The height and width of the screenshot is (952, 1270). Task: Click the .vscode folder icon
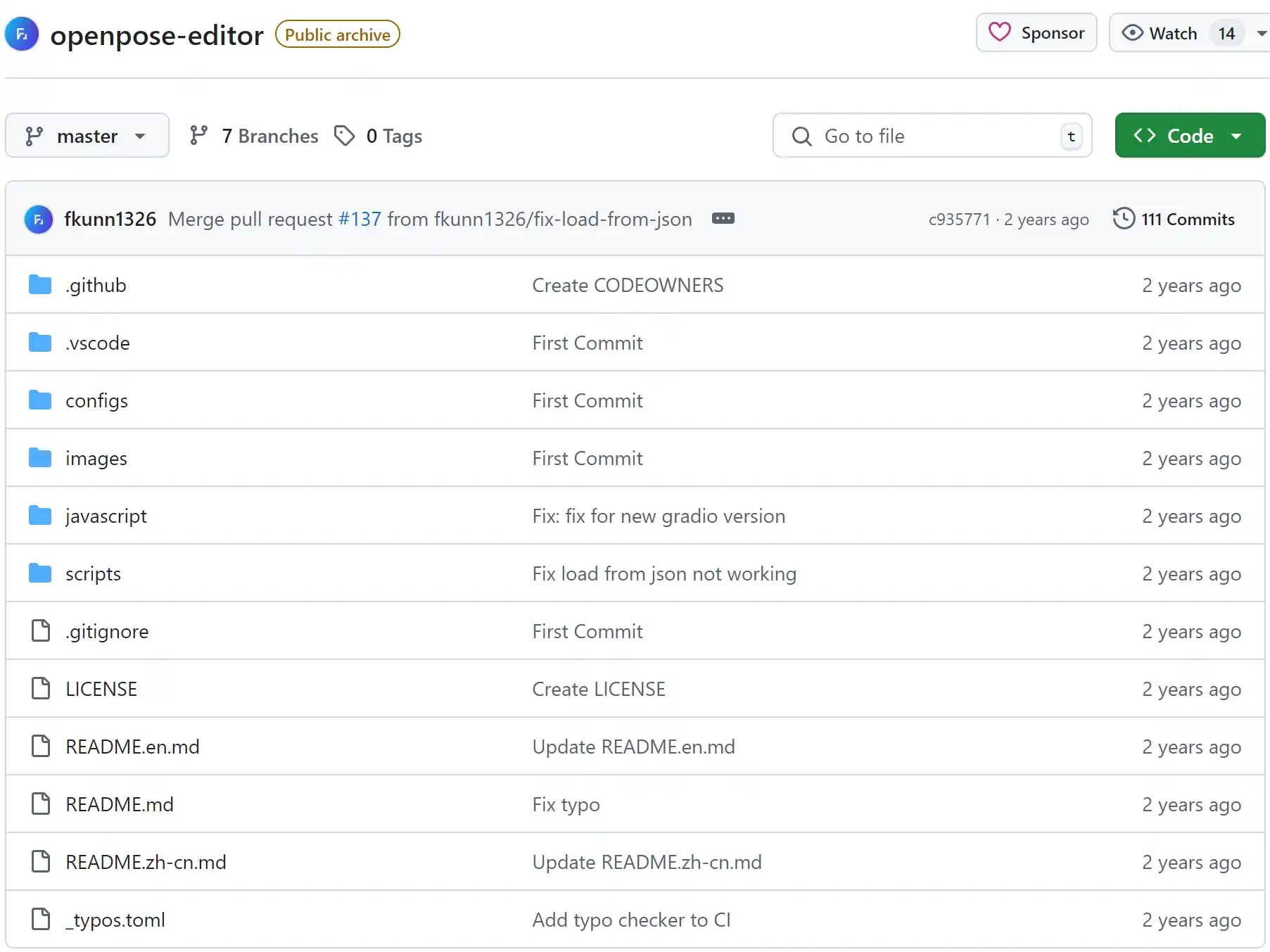(x=40, y=343)
